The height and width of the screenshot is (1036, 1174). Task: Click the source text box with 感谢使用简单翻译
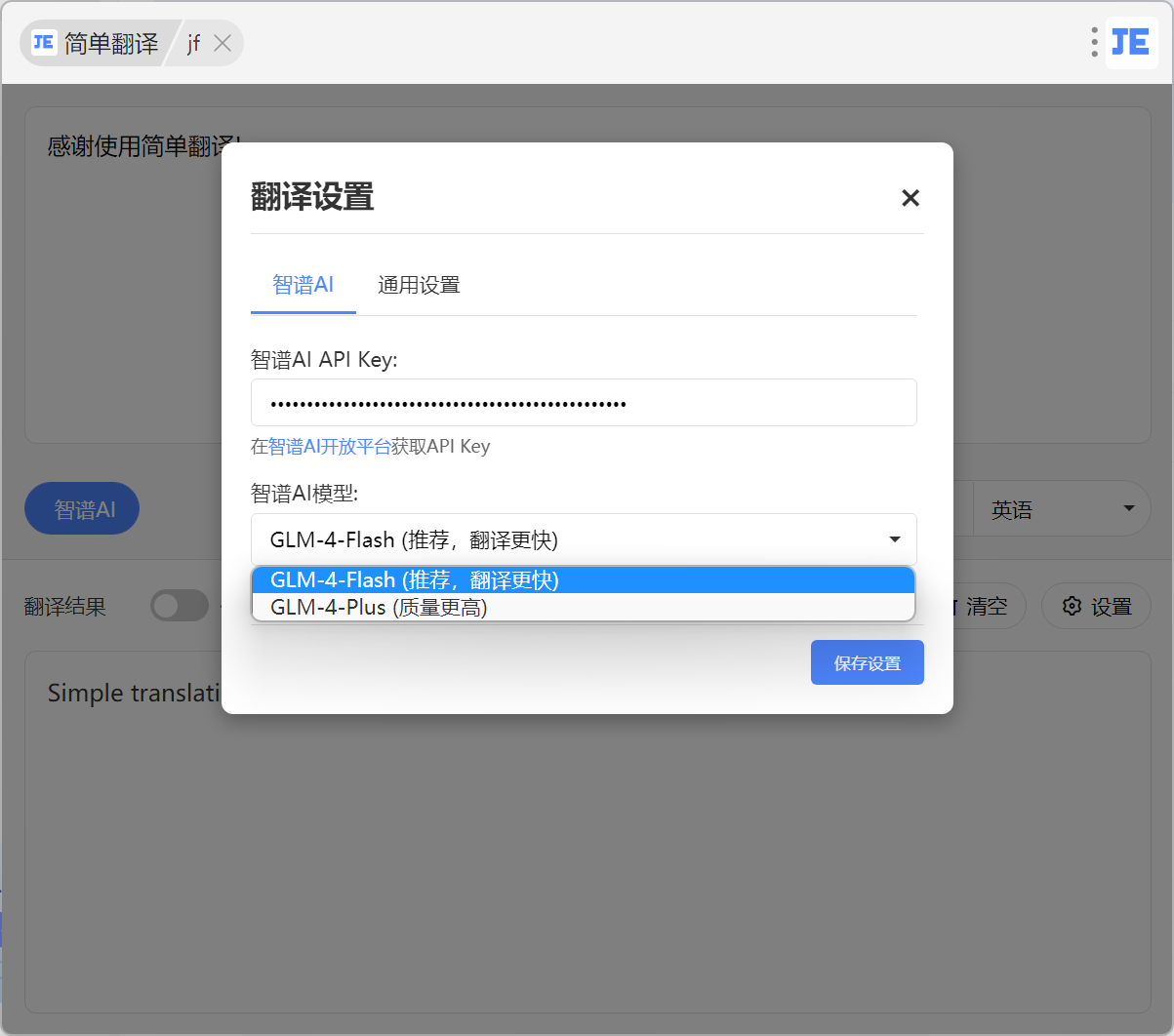pos(587,275)
